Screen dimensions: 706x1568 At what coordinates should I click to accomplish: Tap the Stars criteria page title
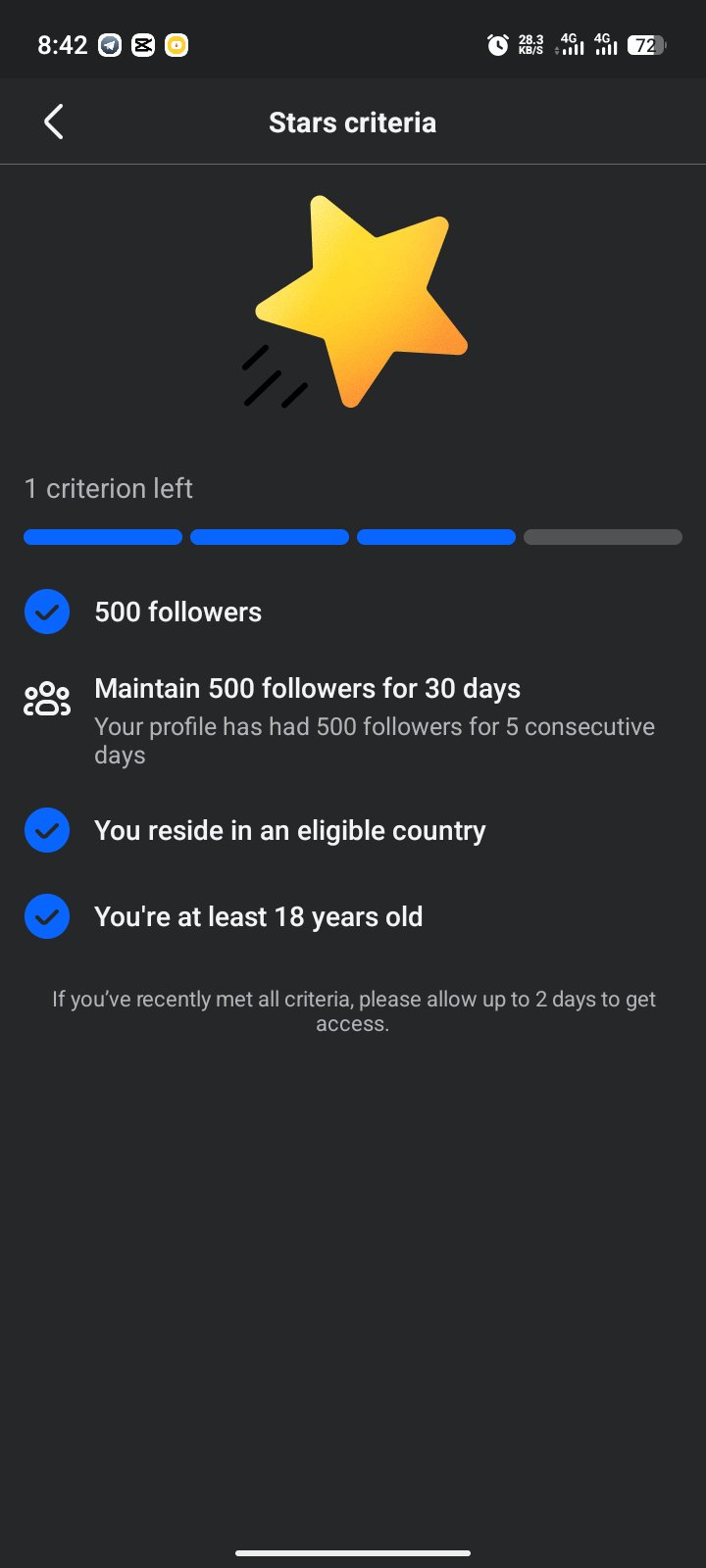click(352, 122)
